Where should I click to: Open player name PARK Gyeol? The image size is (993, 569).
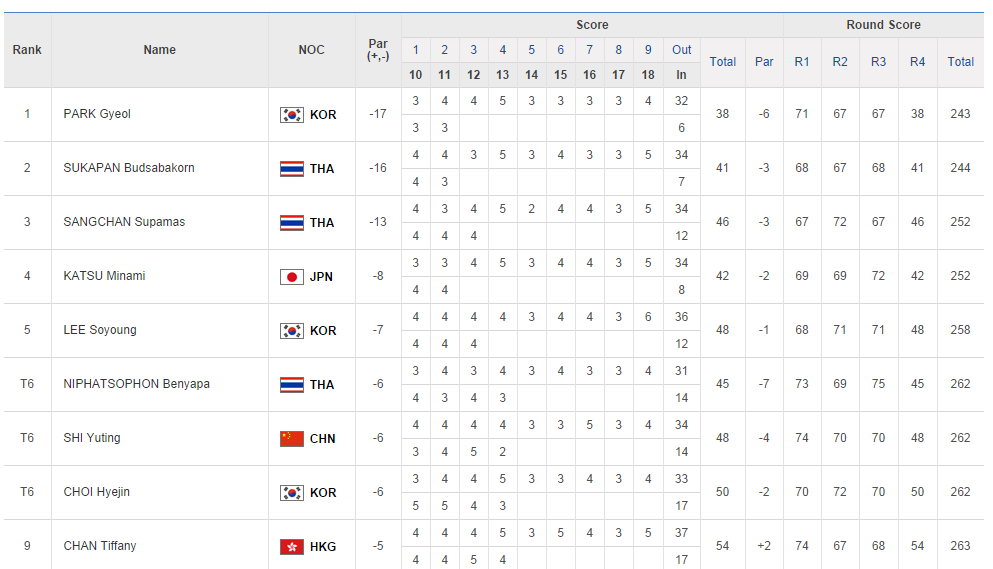(x=97, y=114)
